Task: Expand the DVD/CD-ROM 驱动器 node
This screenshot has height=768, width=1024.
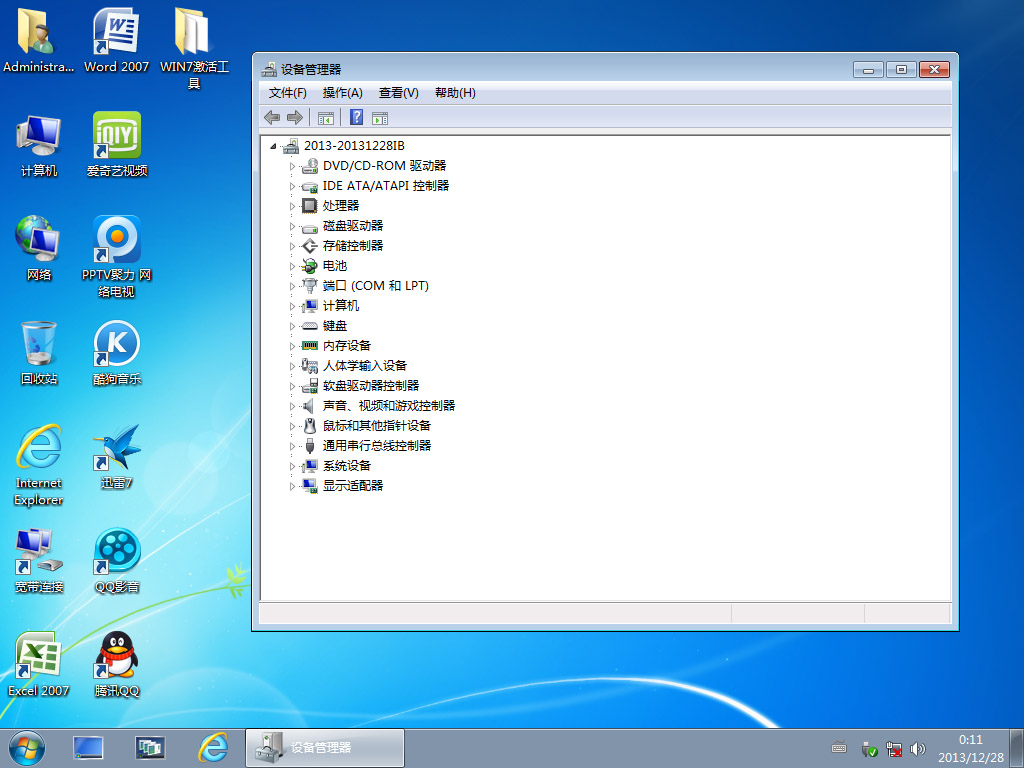Action: click(x=292, y=167)
